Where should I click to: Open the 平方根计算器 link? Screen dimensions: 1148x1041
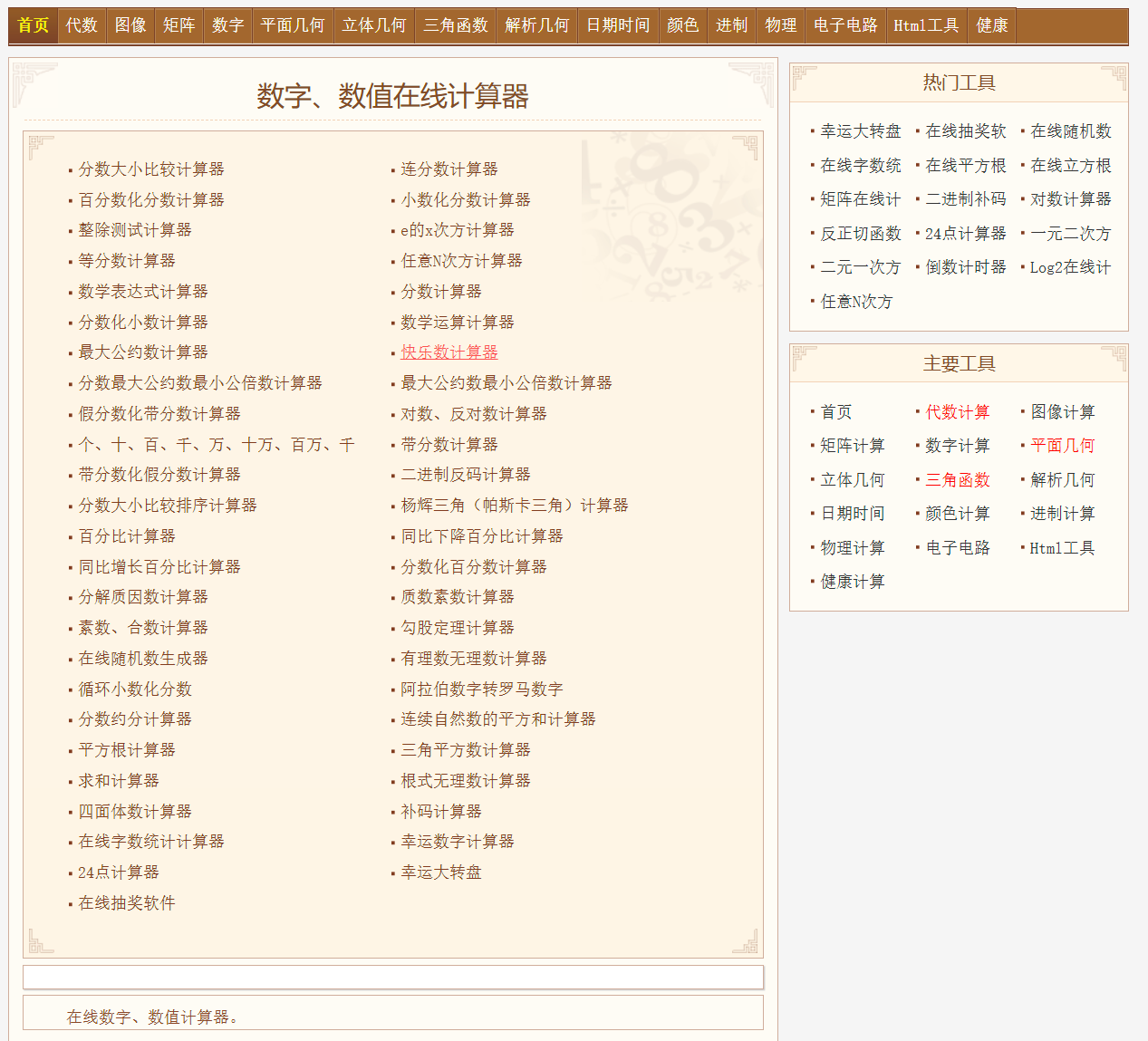[126, 750]
